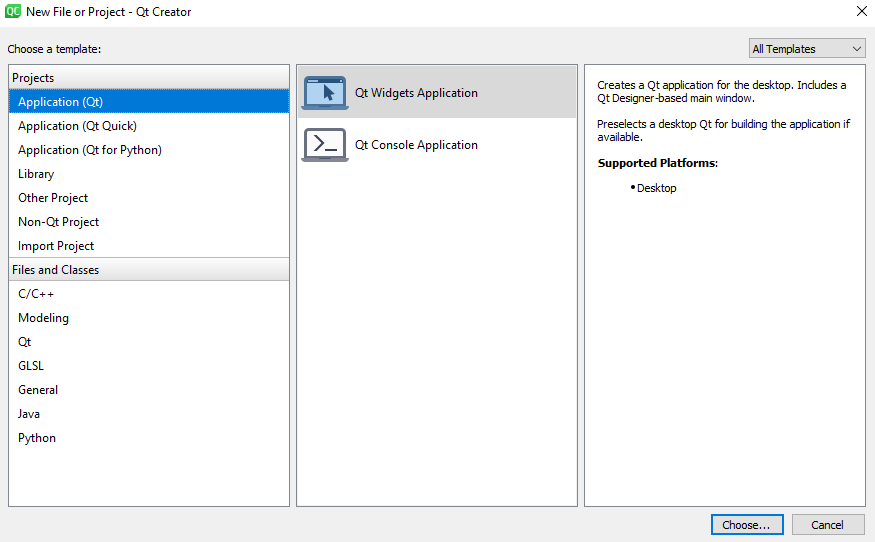Select Other Project category
Image resolution: width=875 pixels, height=542 pixels.
pyautogui.click(x=53, y=198)
